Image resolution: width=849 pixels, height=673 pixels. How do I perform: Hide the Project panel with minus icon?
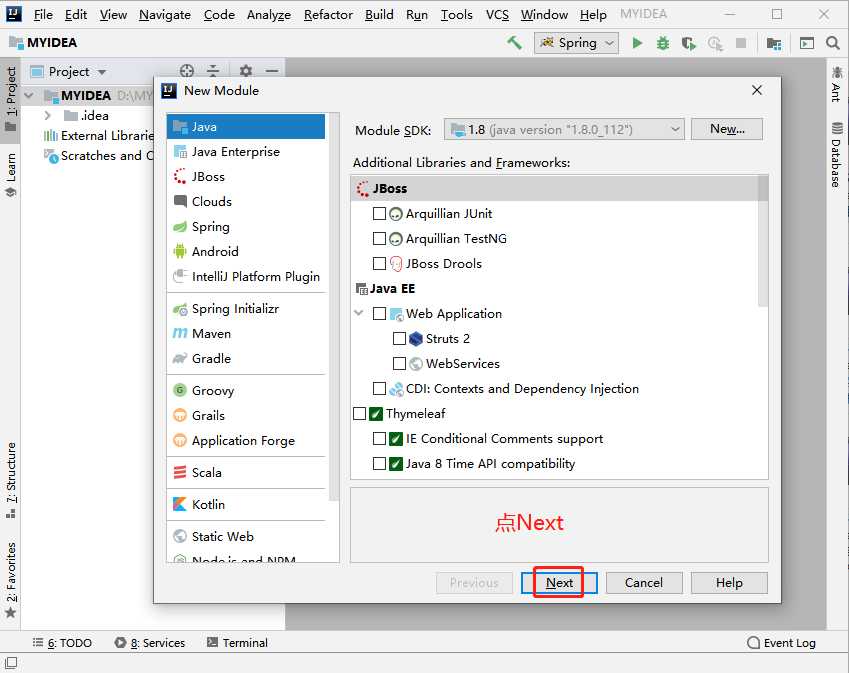tap(272, 71)
